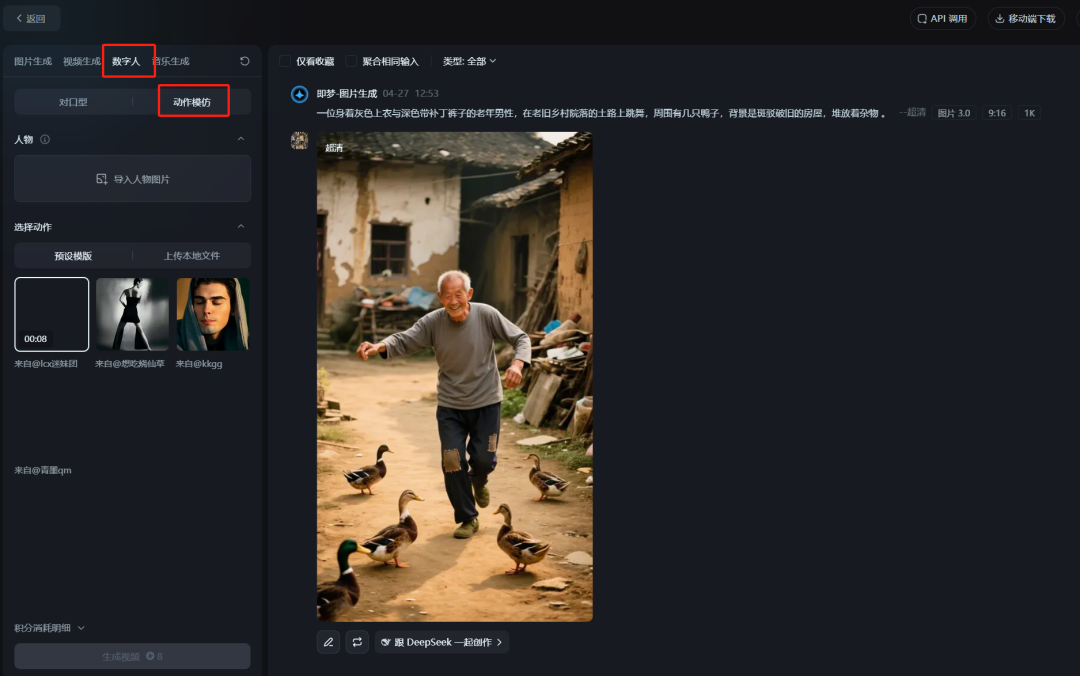
Task: Enable the 仅看收藏 checkbox
Action: coord(285,61)
